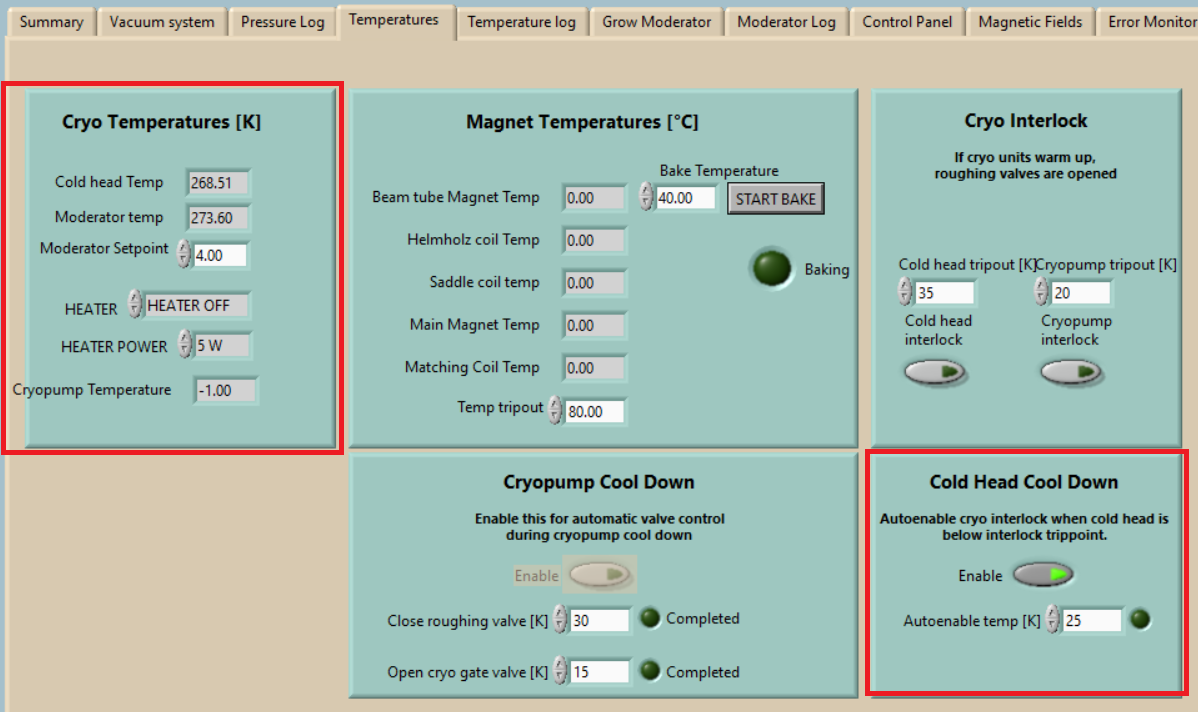Click the Open cryo gate valve stepper arrows
Image resolution: width=1198 pixels, height=712 pixels.
[561, 671]
